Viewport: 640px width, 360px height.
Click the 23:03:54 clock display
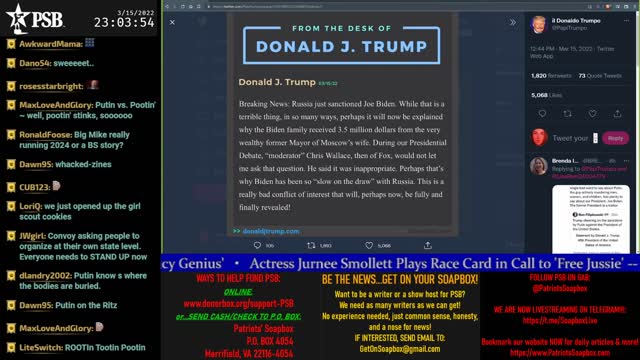coord(124,22)
